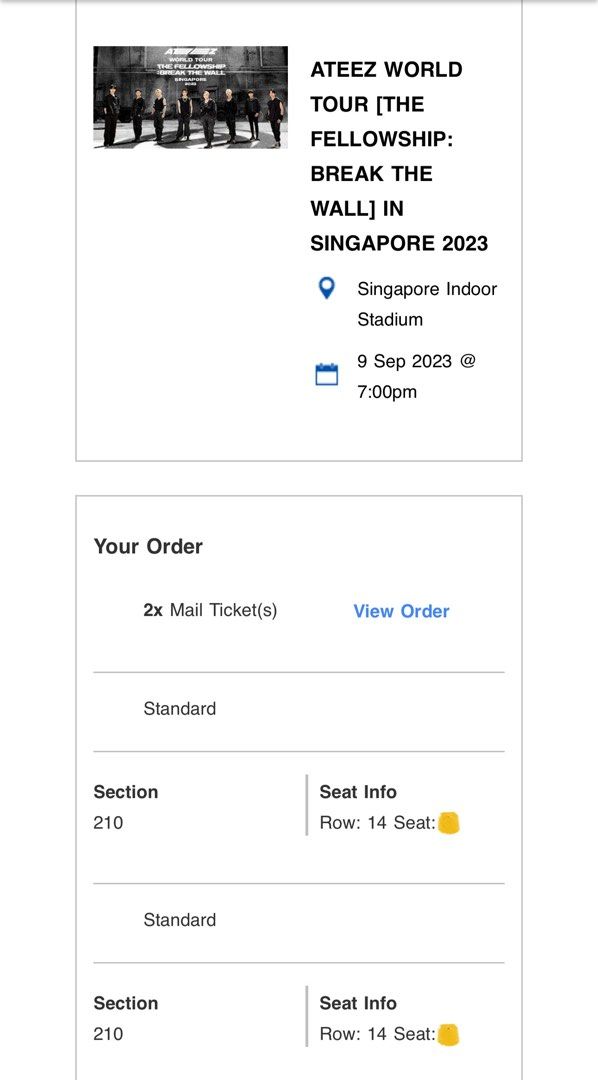This screenshot has height=1080, width=598.
Task: Click the View Order link
Action: click(x=399, y=611)
